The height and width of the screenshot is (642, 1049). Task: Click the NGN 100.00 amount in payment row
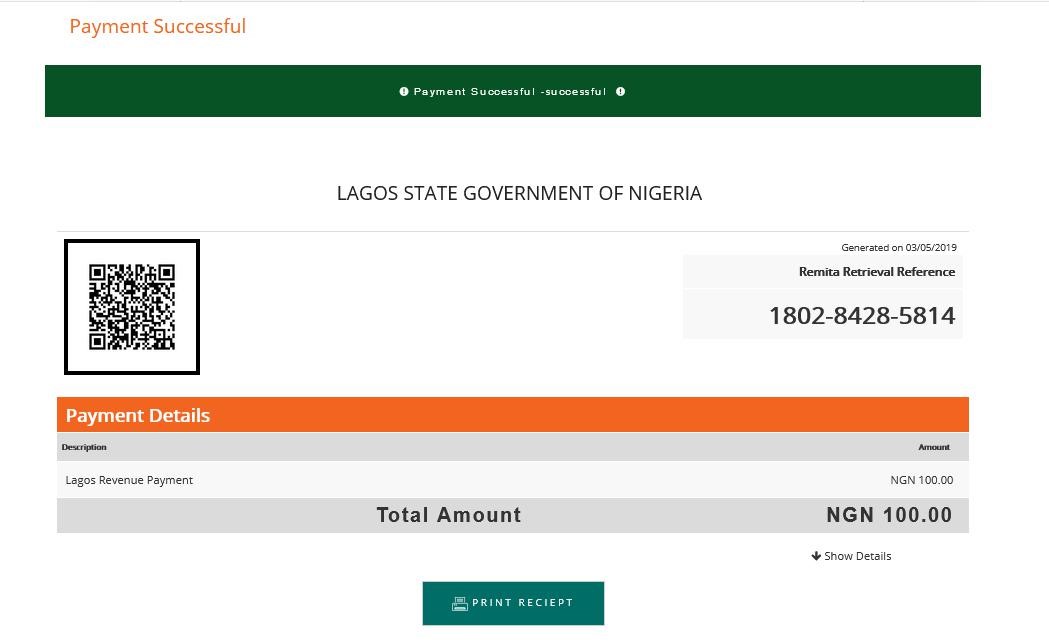tap(922, 479)
